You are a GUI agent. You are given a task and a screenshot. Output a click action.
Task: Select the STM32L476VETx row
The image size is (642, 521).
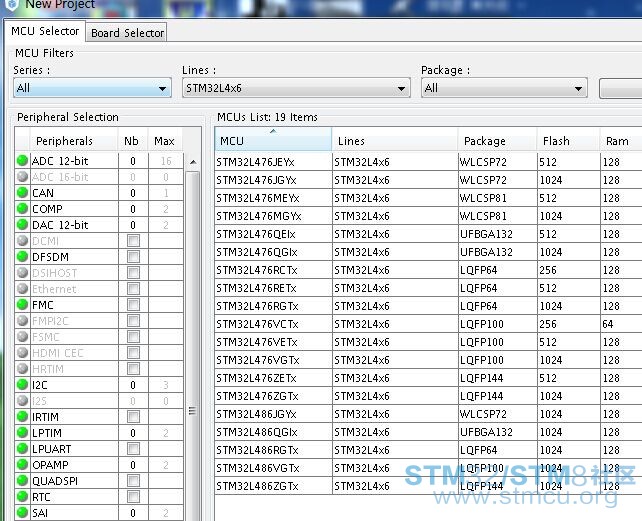coord(428,342)
